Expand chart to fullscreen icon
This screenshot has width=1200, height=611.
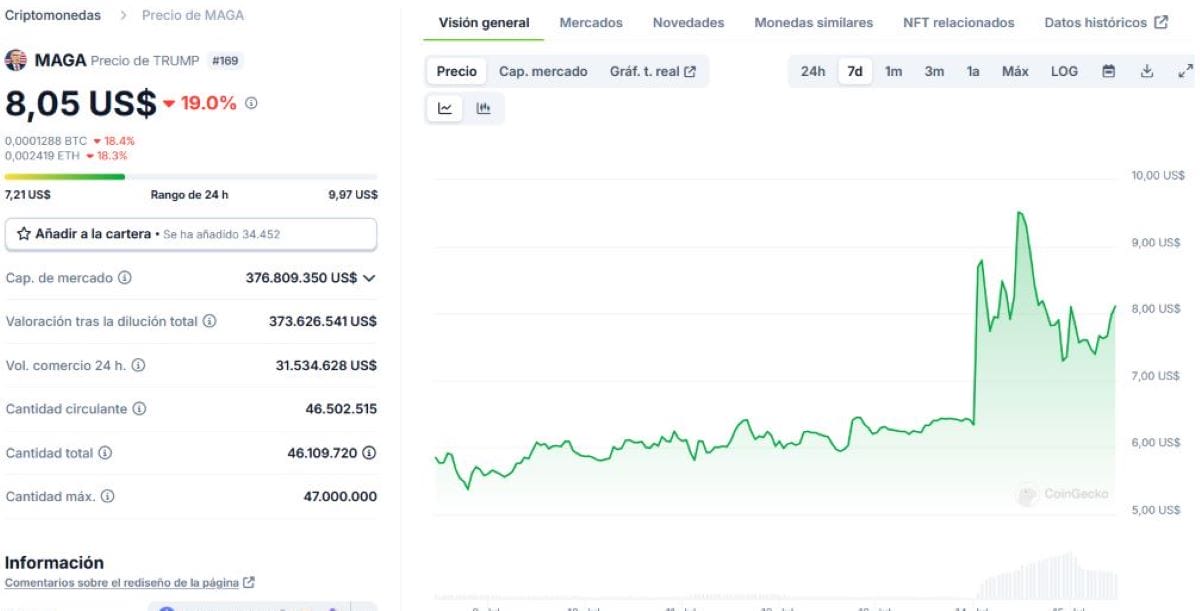1185,71
